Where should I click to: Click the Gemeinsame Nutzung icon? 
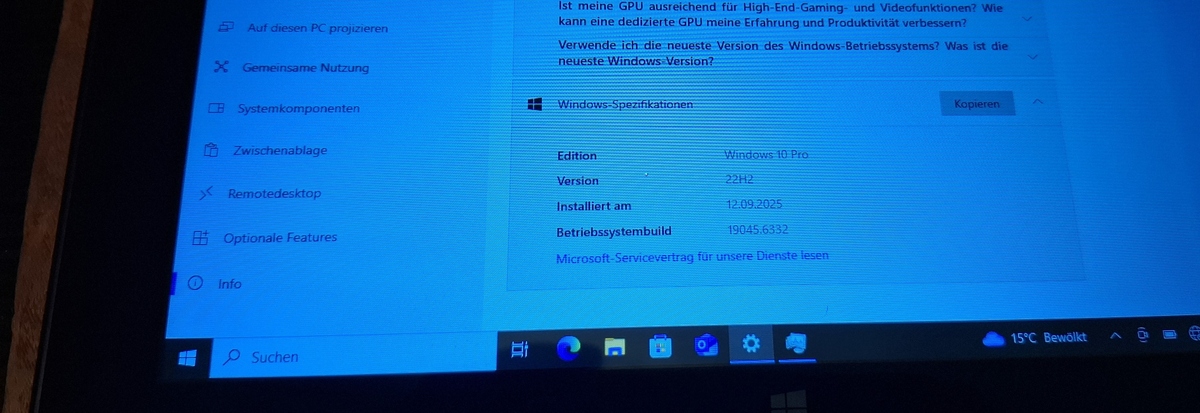[221, 68]
